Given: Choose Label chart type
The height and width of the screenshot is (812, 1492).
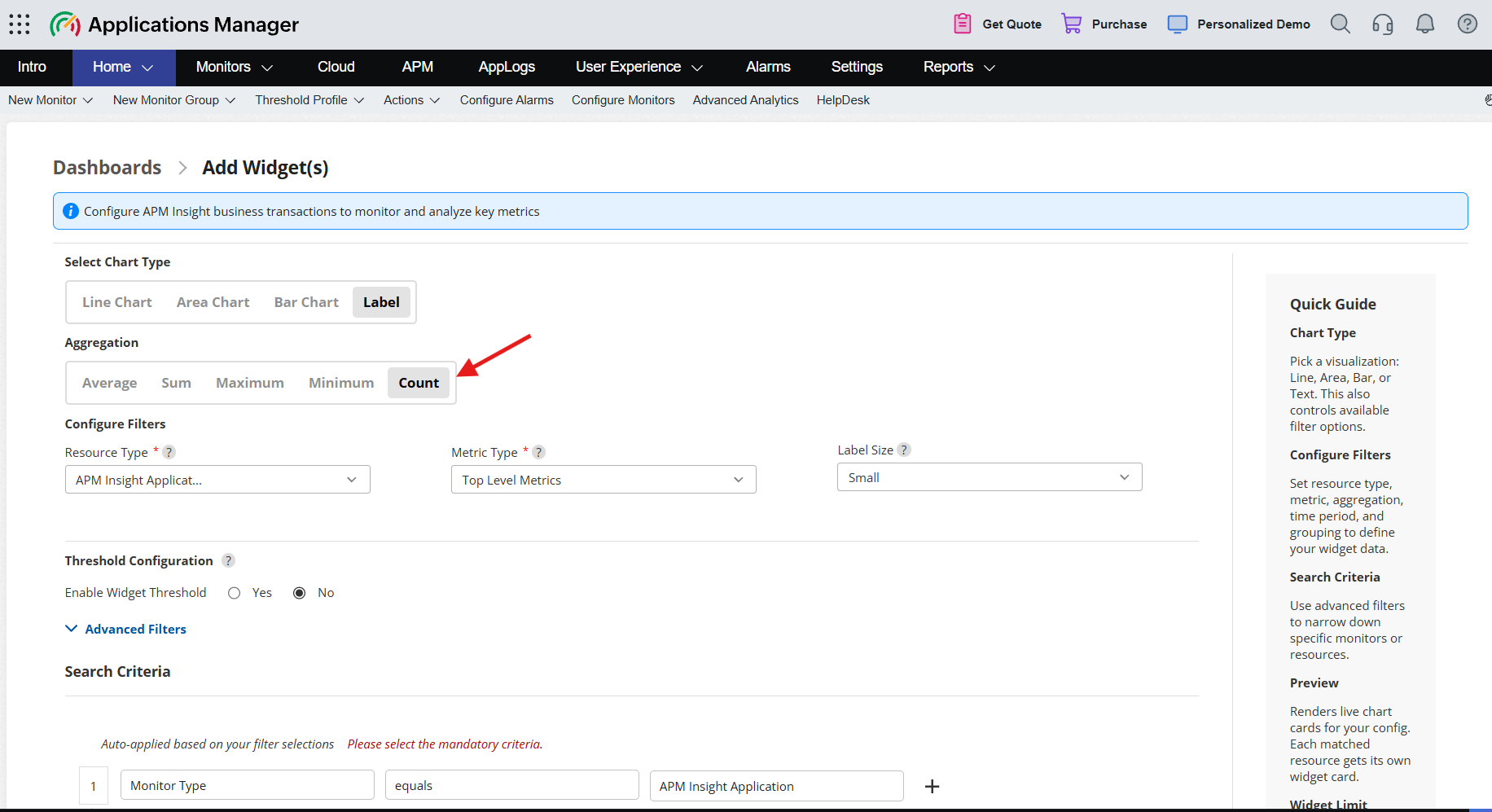Looking at the screenshot, I should point(381,302).
